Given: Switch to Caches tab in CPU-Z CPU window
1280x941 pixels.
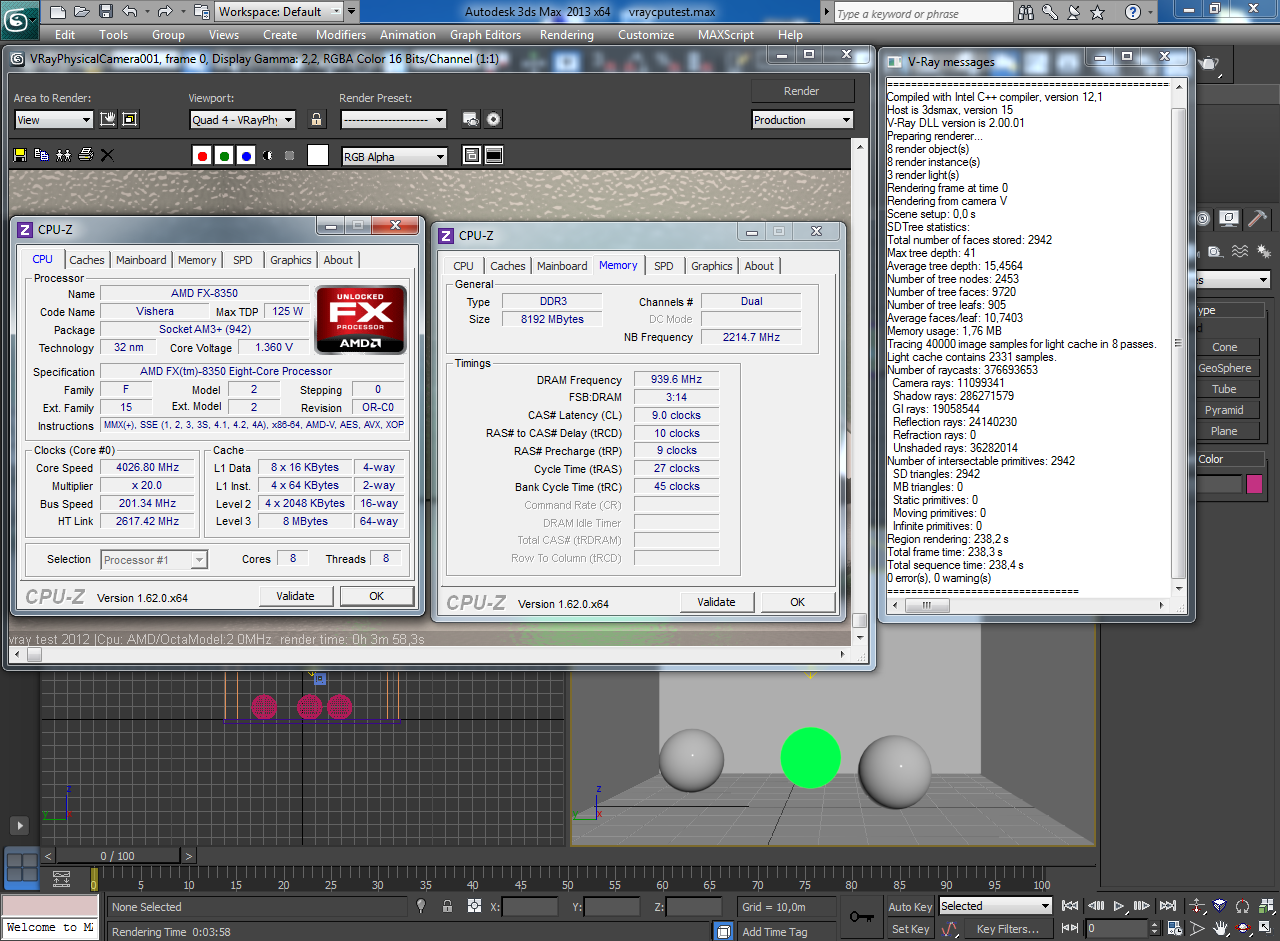Looking at the screenshot, I should 87,260.
